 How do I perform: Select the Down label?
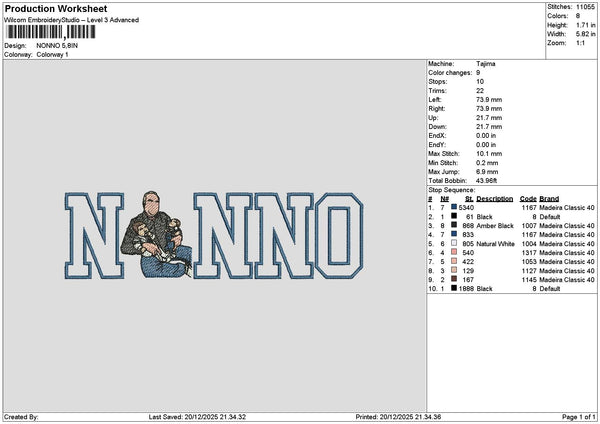(437, 127)
